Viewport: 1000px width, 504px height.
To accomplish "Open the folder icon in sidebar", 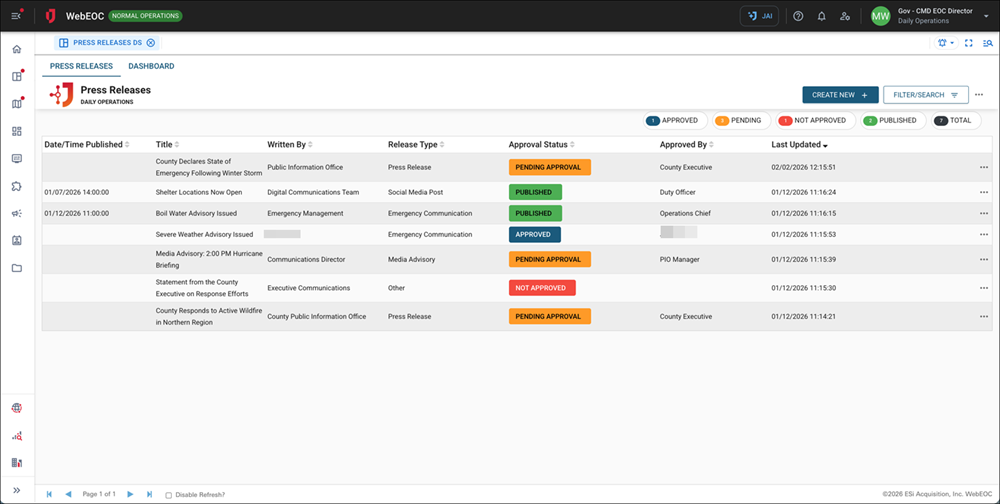I will pos(17,268).
